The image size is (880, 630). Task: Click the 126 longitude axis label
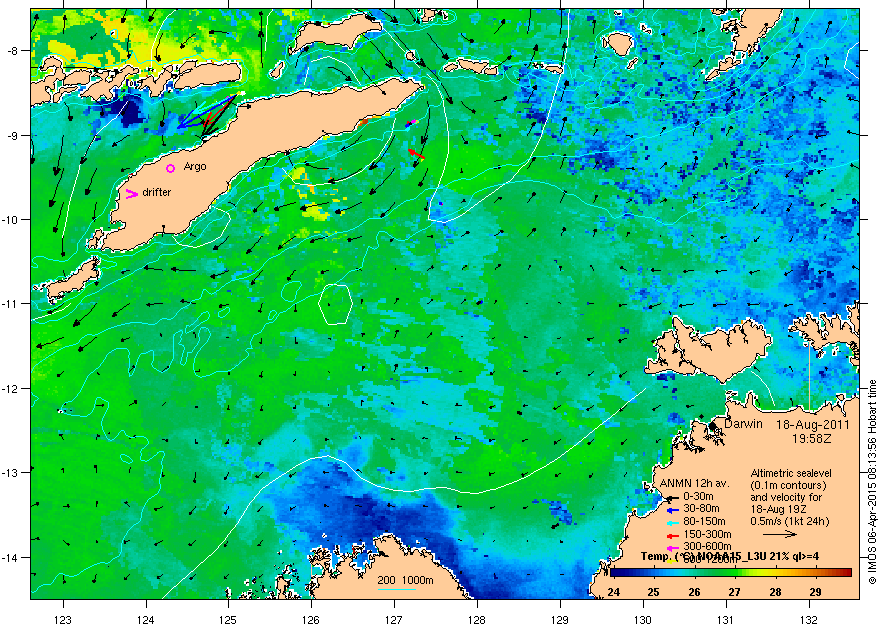point(311,620)
